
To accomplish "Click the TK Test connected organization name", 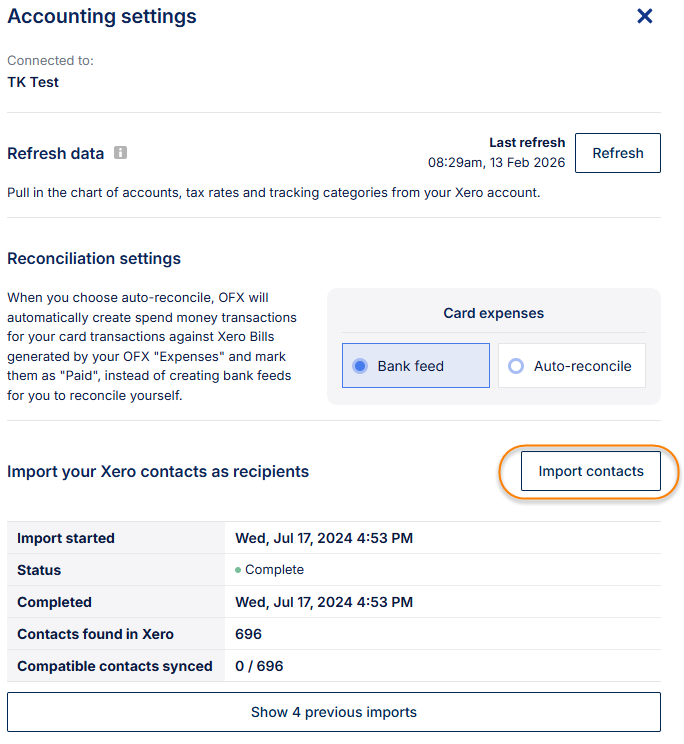I will tap(33, 82).
